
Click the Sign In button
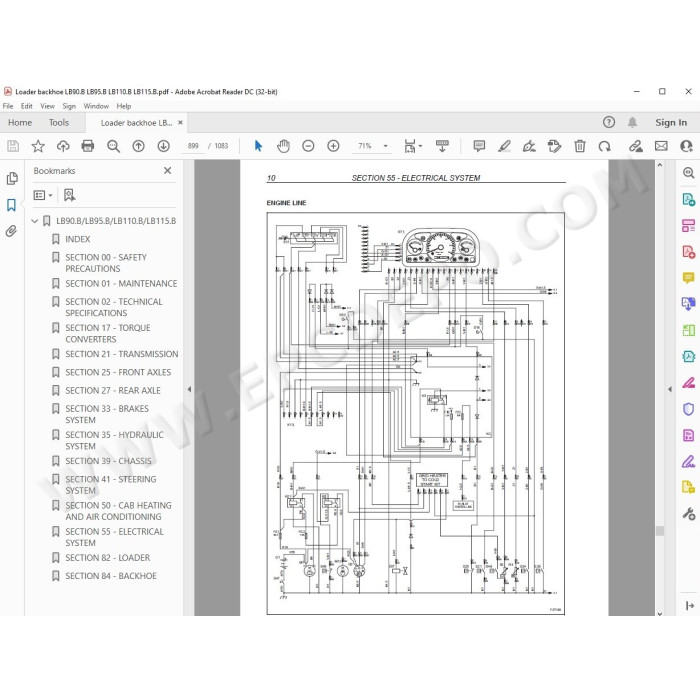coord(671,122)
